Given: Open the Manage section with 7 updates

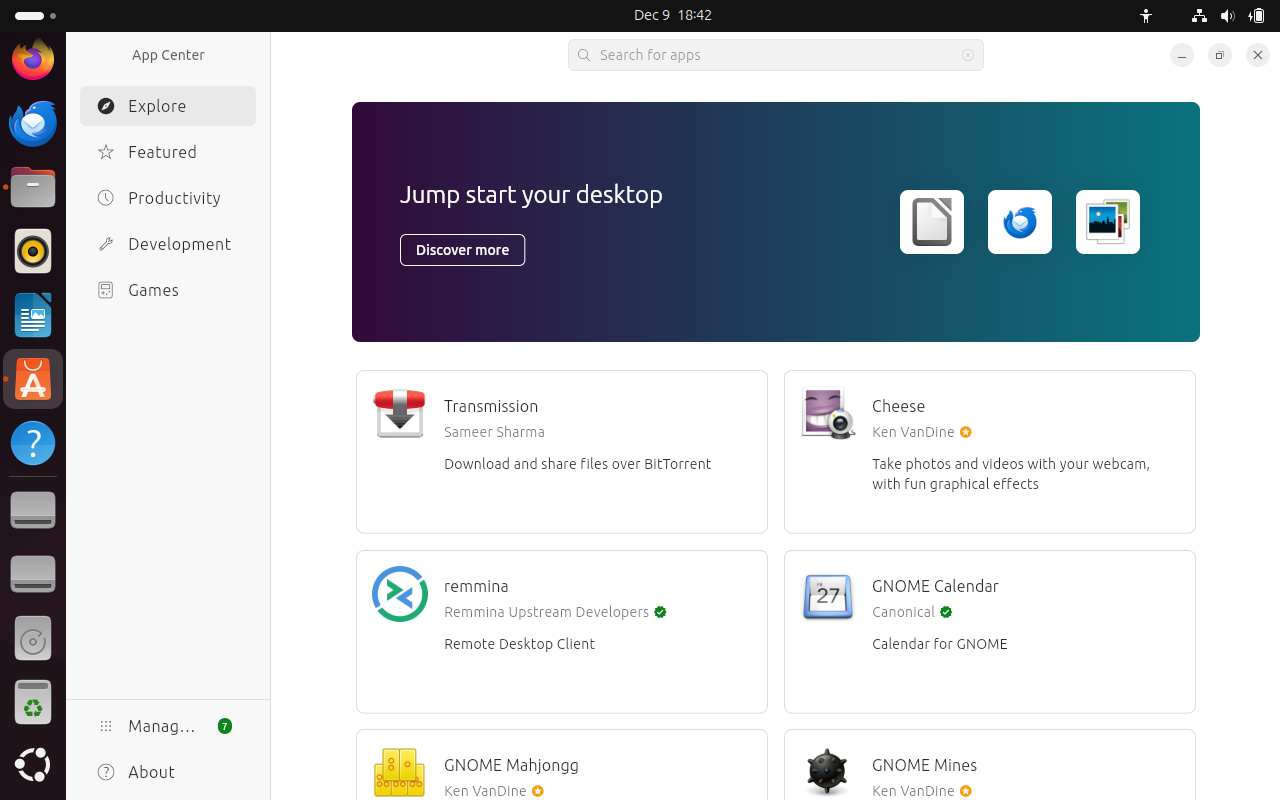Looking at the screenshot, I should tap(162, 726).
